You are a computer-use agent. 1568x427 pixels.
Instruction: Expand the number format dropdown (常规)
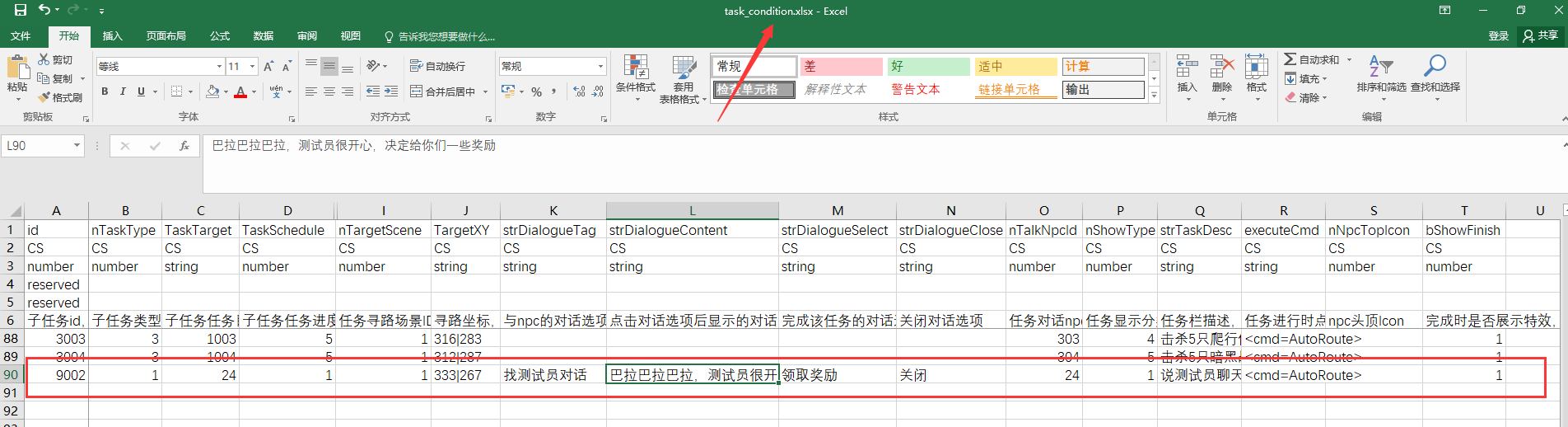[600, 66]
